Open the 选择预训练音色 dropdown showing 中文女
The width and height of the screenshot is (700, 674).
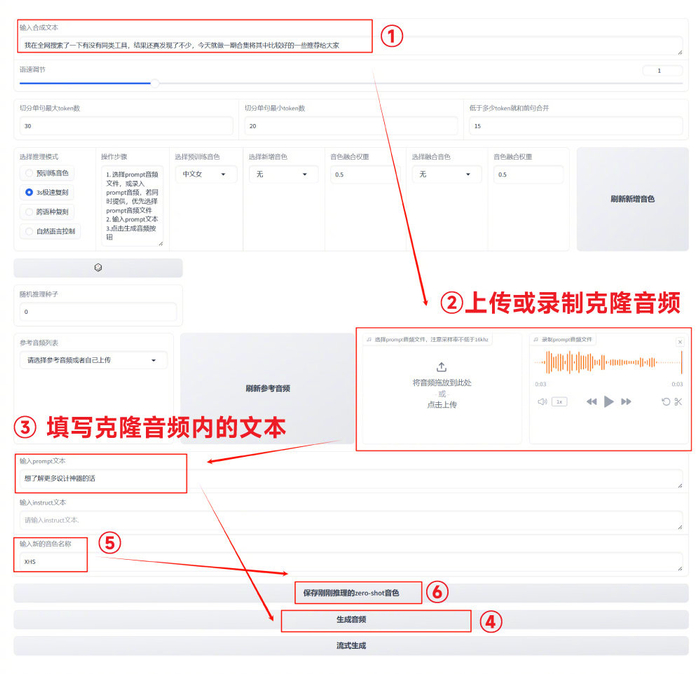[206, 174]
